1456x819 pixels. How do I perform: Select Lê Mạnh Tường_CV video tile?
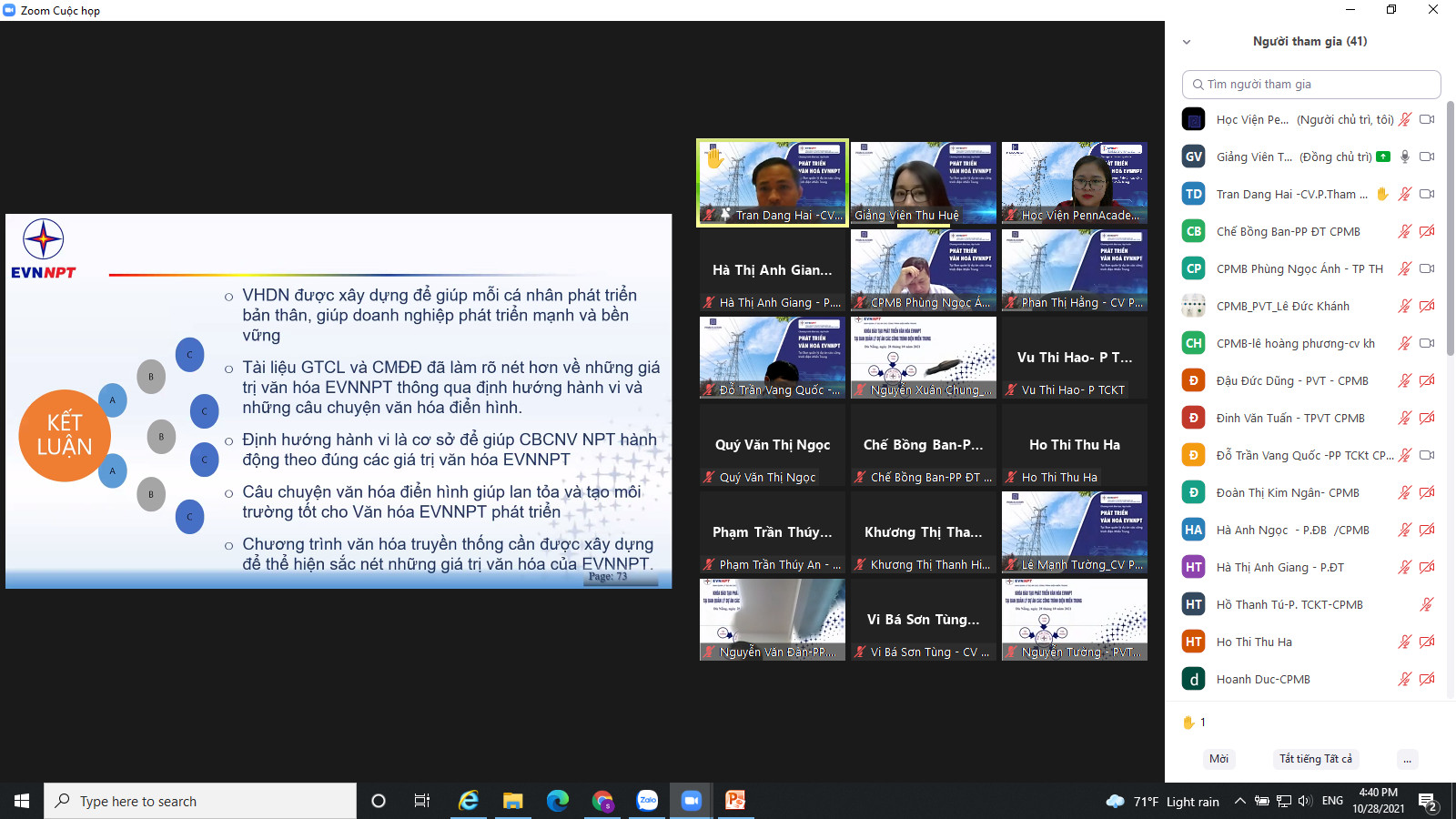[x=1075, y=532]
